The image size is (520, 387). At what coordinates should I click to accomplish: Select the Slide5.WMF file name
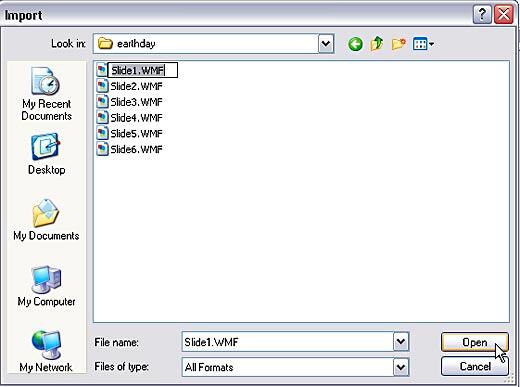(136, 133)
